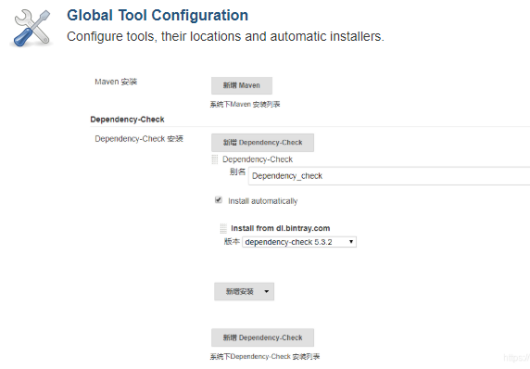Click the 版本 version label

(232, 242)
